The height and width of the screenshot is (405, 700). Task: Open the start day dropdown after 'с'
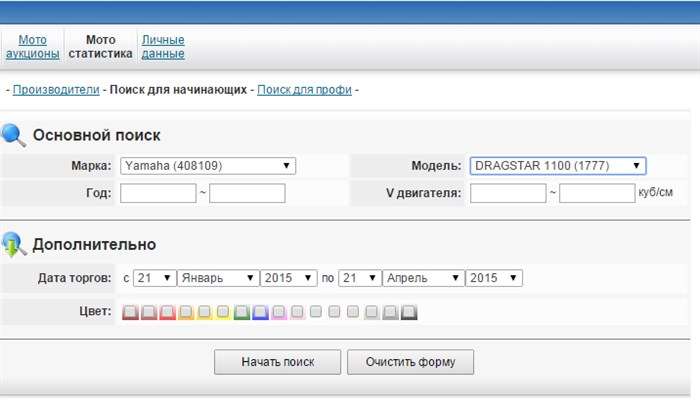pyautogui.click(x=155, y=278)
